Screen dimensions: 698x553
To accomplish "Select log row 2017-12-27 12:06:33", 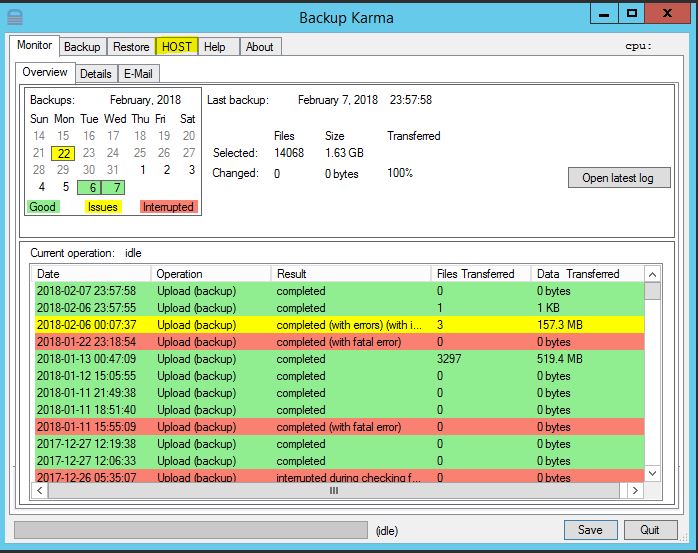I will [x=339, y=461].
